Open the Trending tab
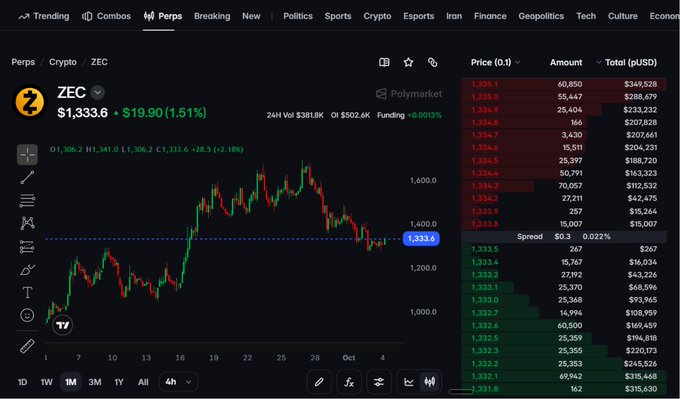 [44, 16]
